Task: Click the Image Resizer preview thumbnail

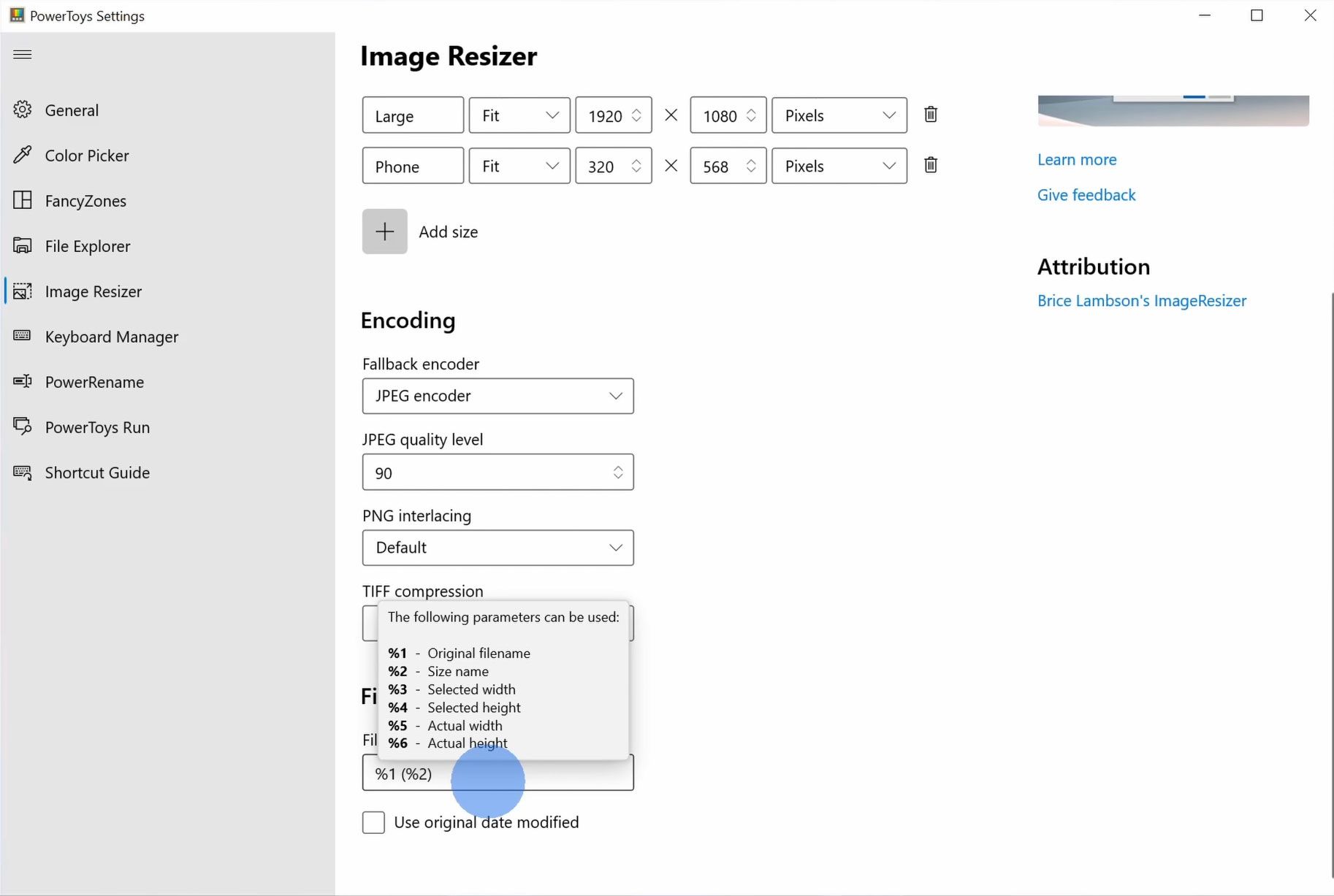Action: point(1173,110)
